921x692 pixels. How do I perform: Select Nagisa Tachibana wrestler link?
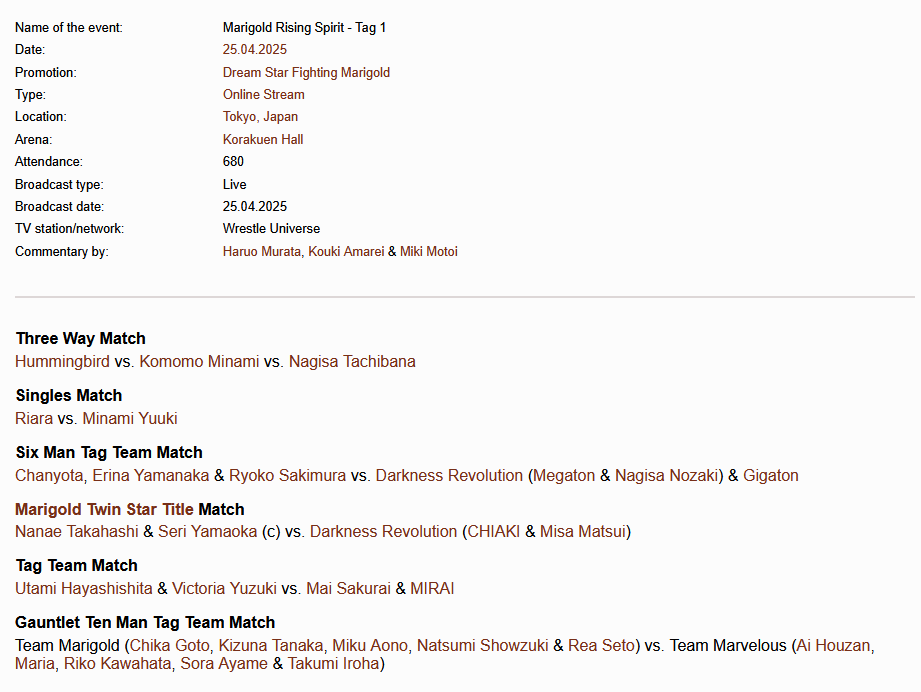[352, 362]
